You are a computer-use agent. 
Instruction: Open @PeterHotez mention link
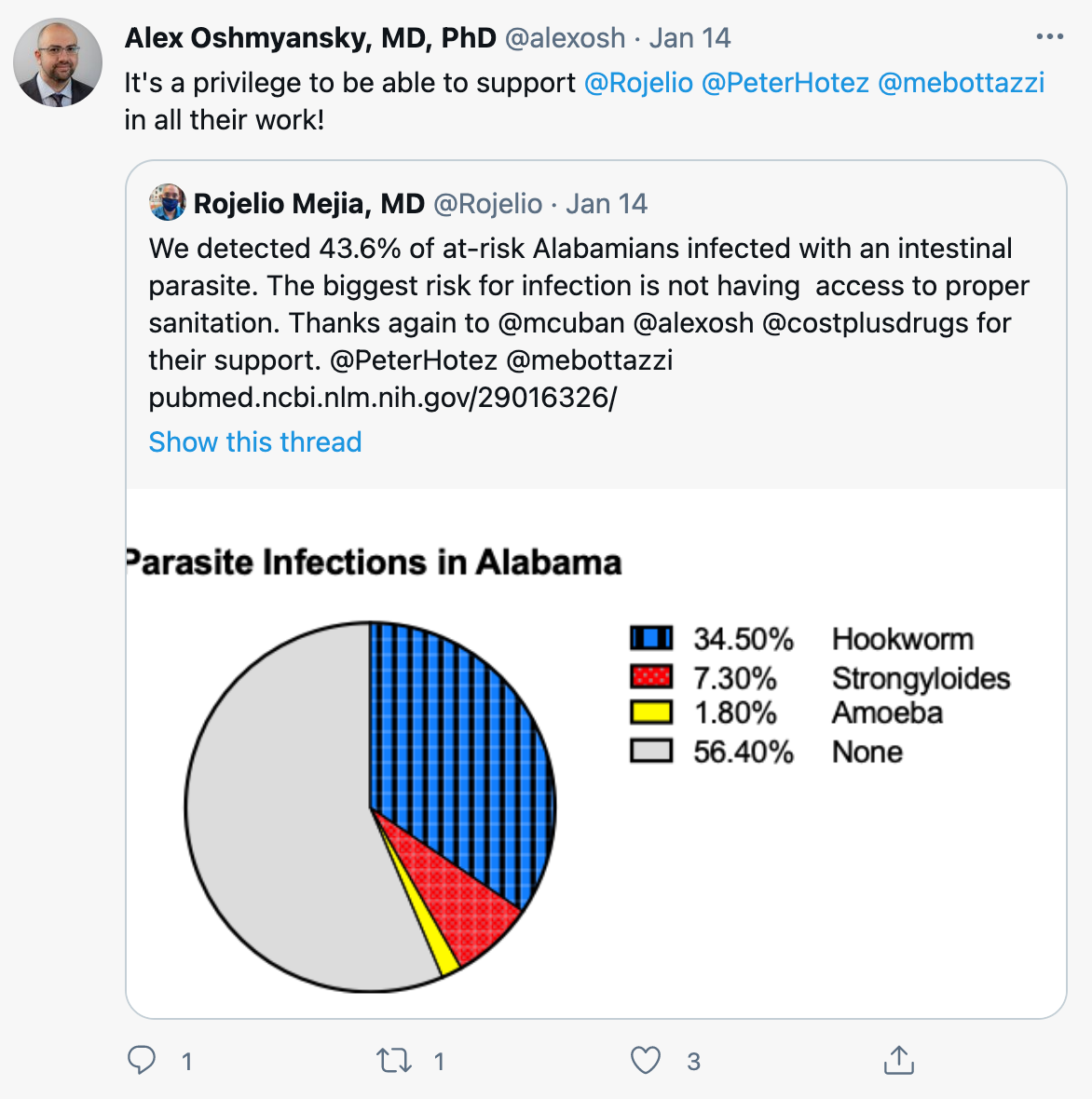pyautogui.click(x=785, y=83)
